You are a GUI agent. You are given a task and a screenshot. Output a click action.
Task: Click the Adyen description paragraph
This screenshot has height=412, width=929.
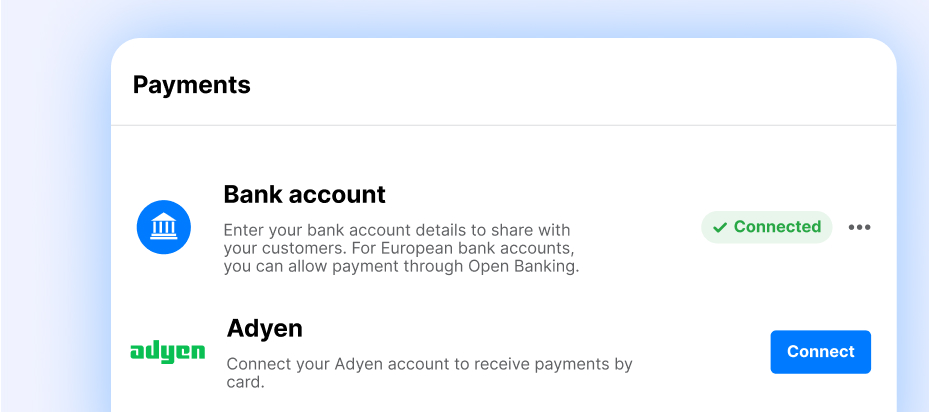(429, 373)
